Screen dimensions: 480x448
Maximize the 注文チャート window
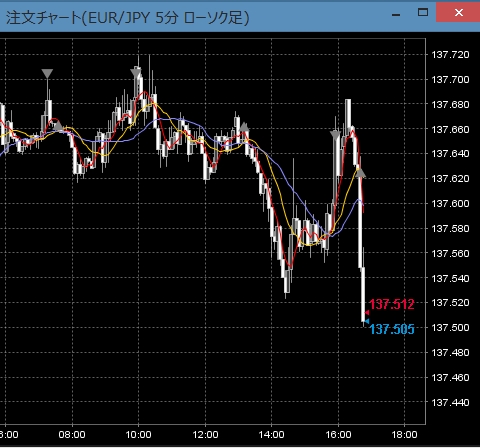click(x=423, y=13)
